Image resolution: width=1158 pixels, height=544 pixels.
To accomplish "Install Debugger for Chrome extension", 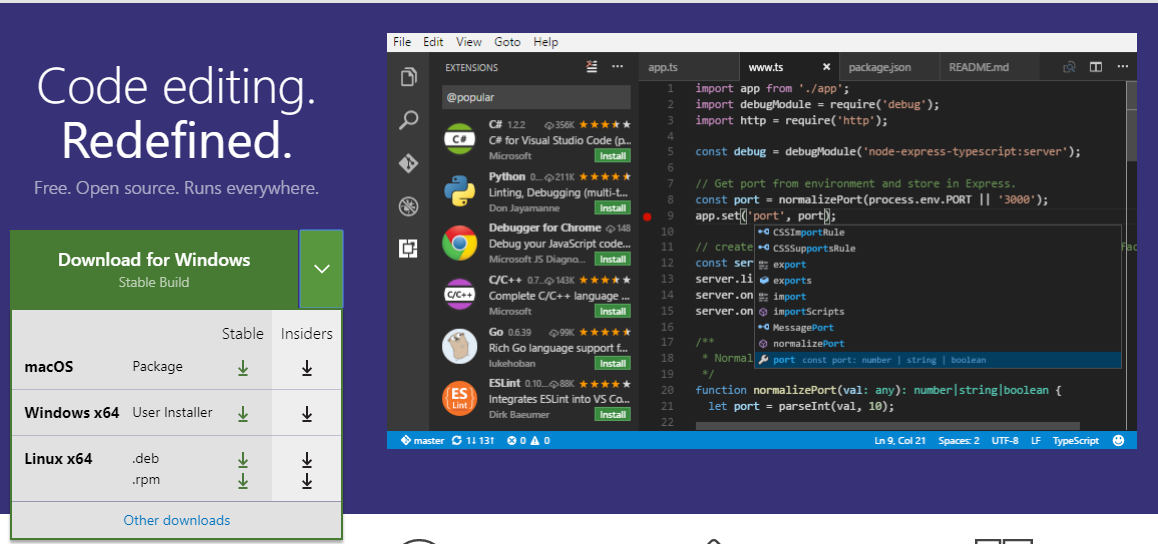I will point(613,259).
